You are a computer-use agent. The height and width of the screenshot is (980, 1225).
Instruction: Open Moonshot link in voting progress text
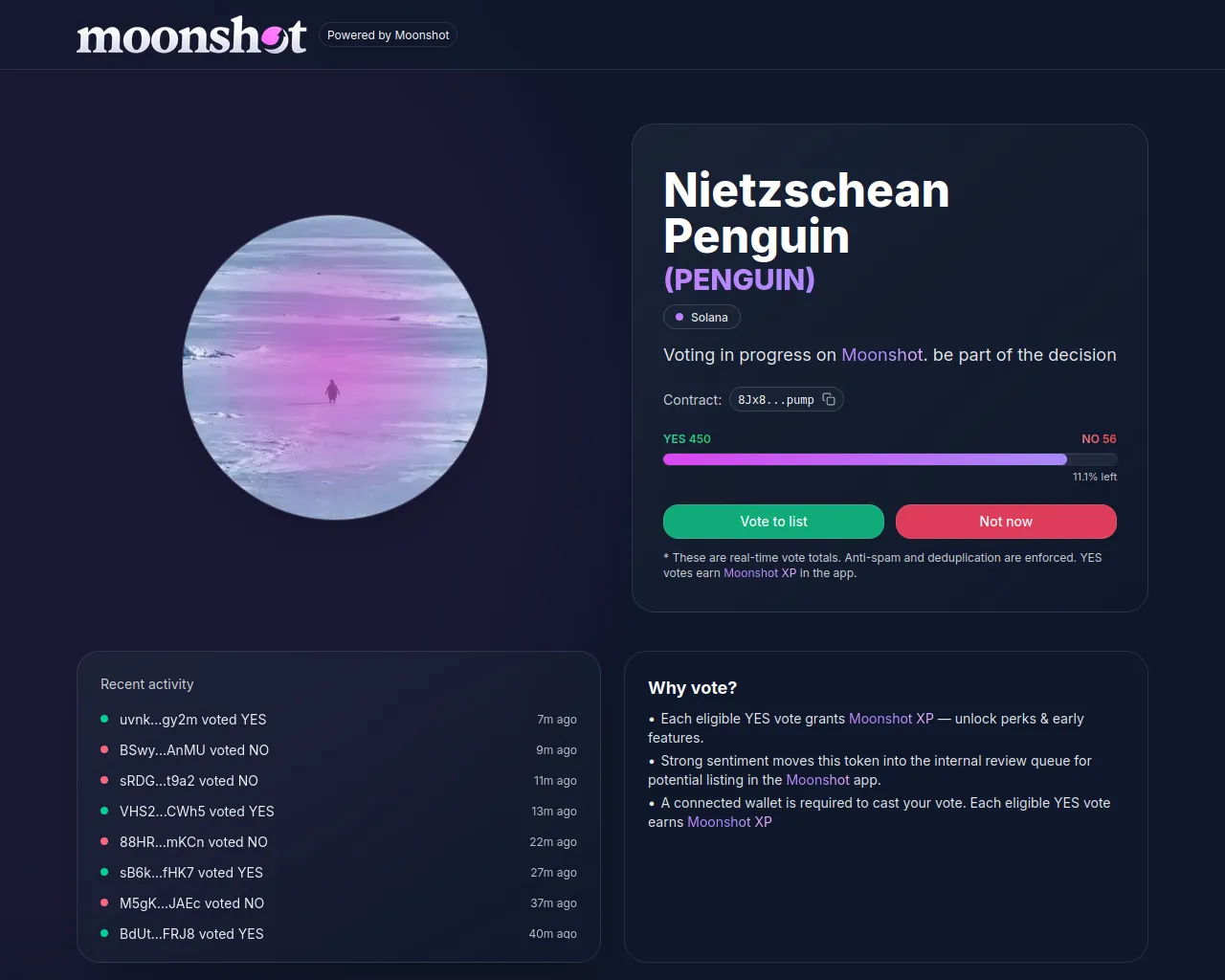tap(881, 355)
